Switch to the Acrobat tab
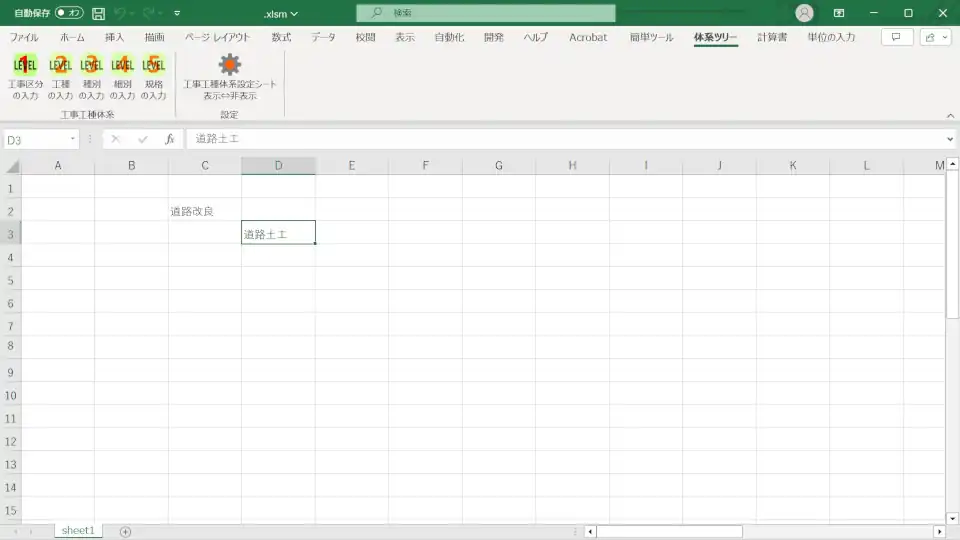The width and height of the screenshot is (960, 540). (588, 37)
